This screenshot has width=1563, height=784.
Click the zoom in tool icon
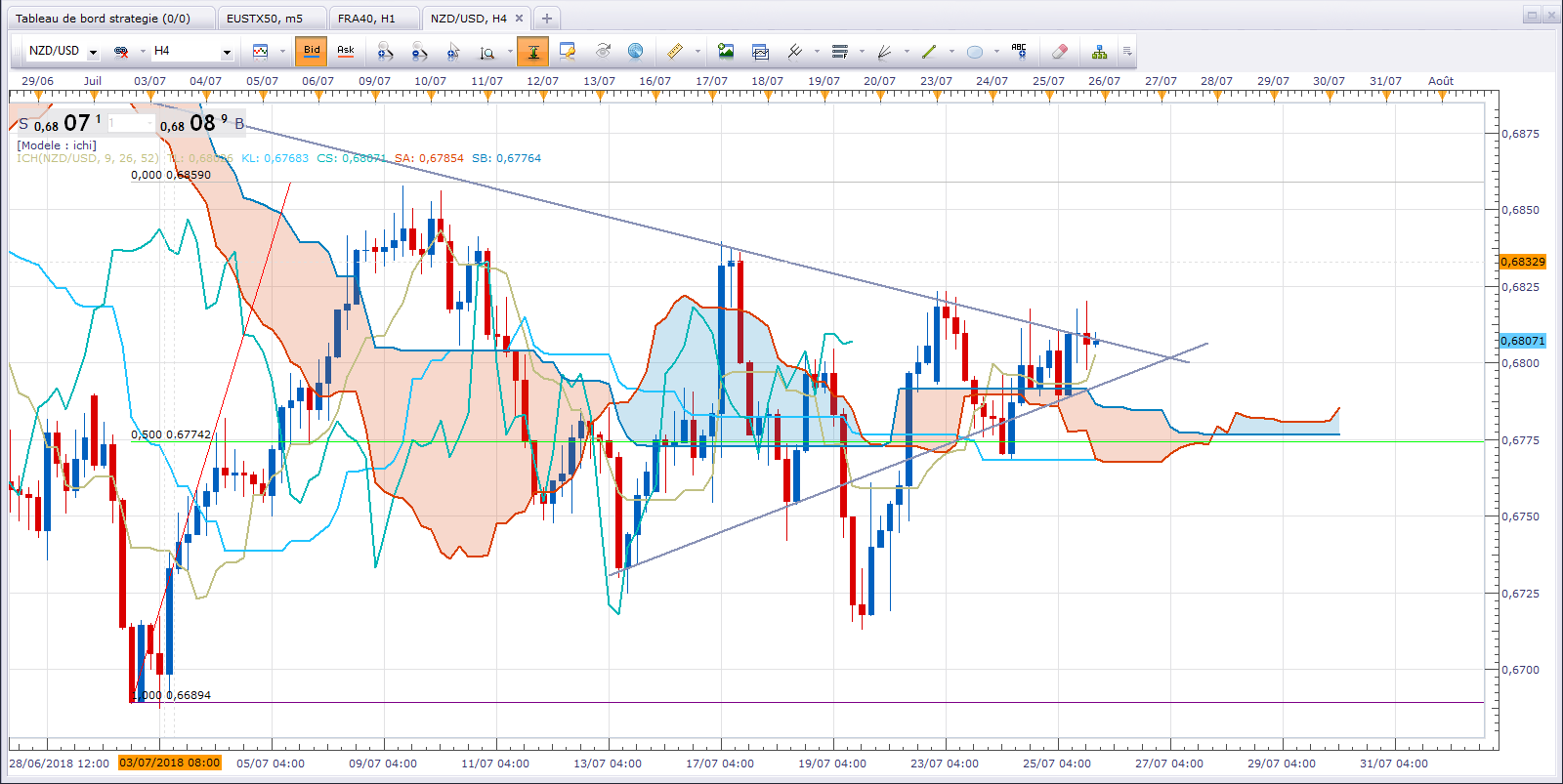[x=385, y=51]
